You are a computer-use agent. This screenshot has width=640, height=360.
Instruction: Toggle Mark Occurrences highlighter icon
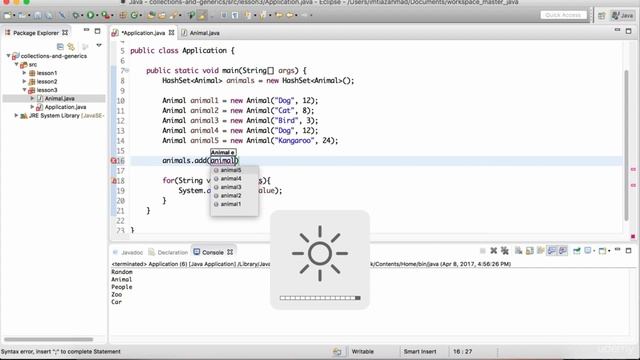tap(202, 15)
